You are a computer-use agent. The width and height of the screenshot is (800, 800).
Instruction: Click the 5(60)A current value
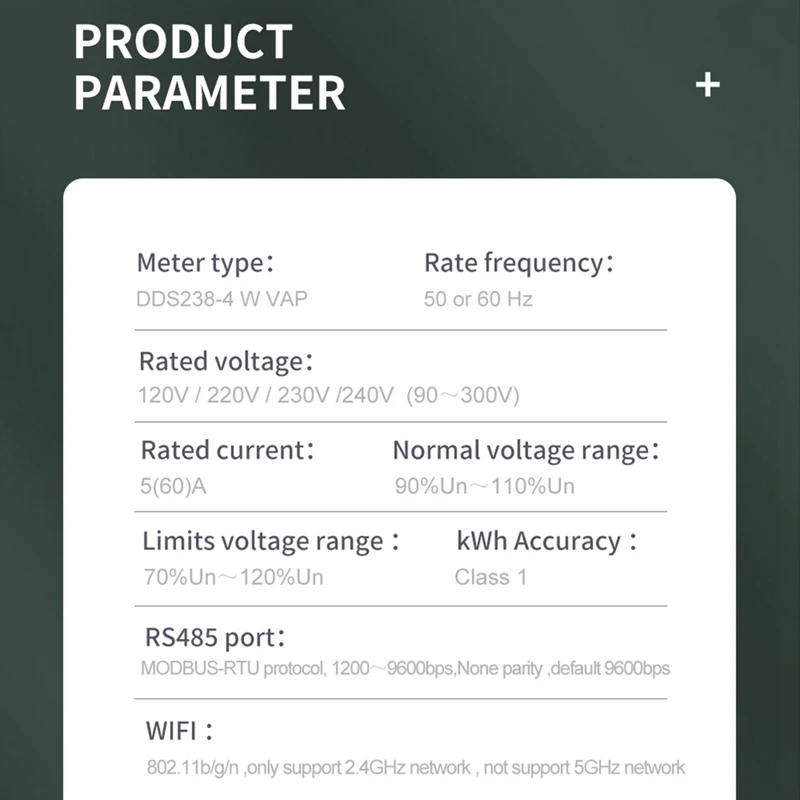173,487
